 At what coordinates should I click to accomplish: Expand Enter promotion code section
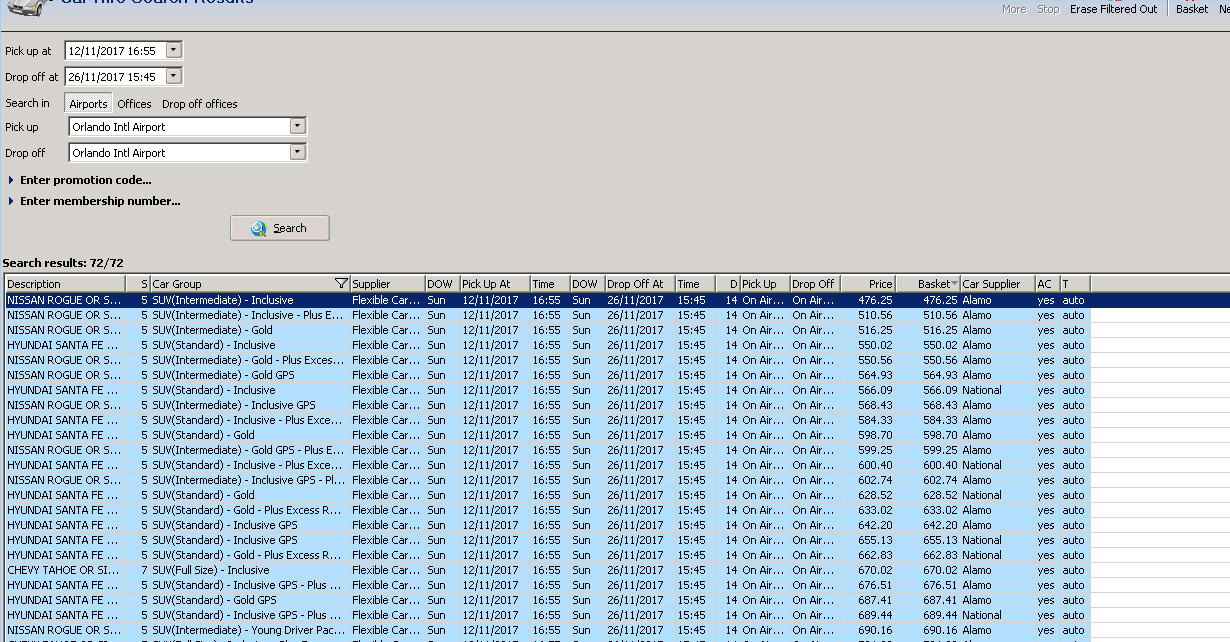click(80, 180)
